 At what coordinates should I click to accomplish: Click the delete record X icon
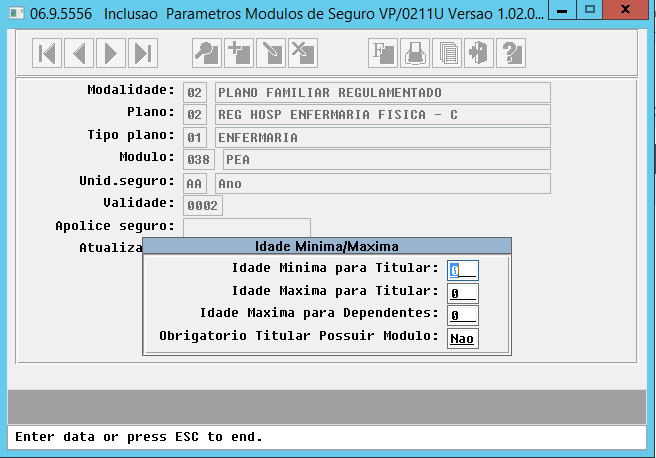click(x=303, y=53)
